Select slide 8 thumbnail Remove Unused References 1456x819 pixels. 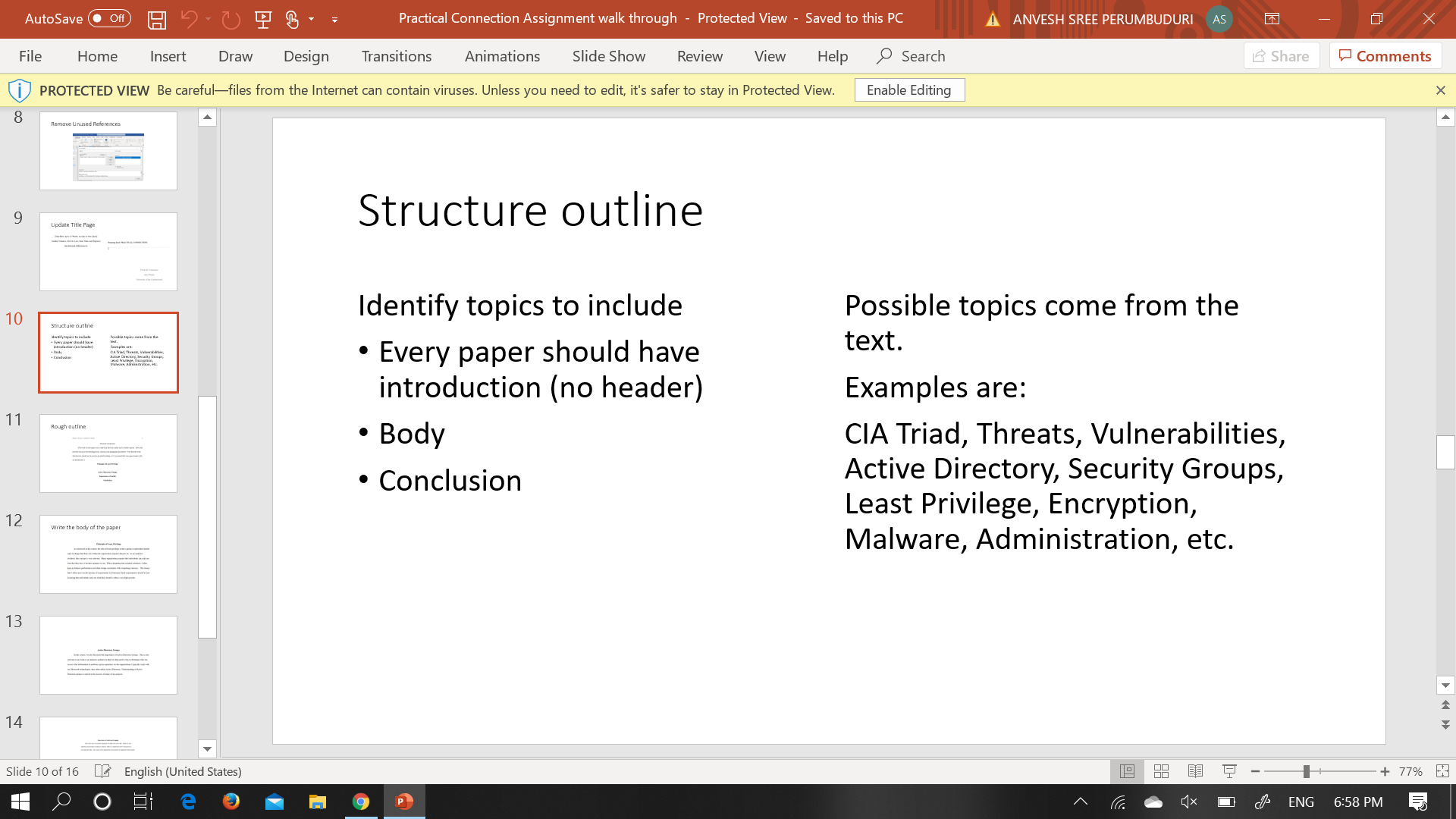point(108,150)
